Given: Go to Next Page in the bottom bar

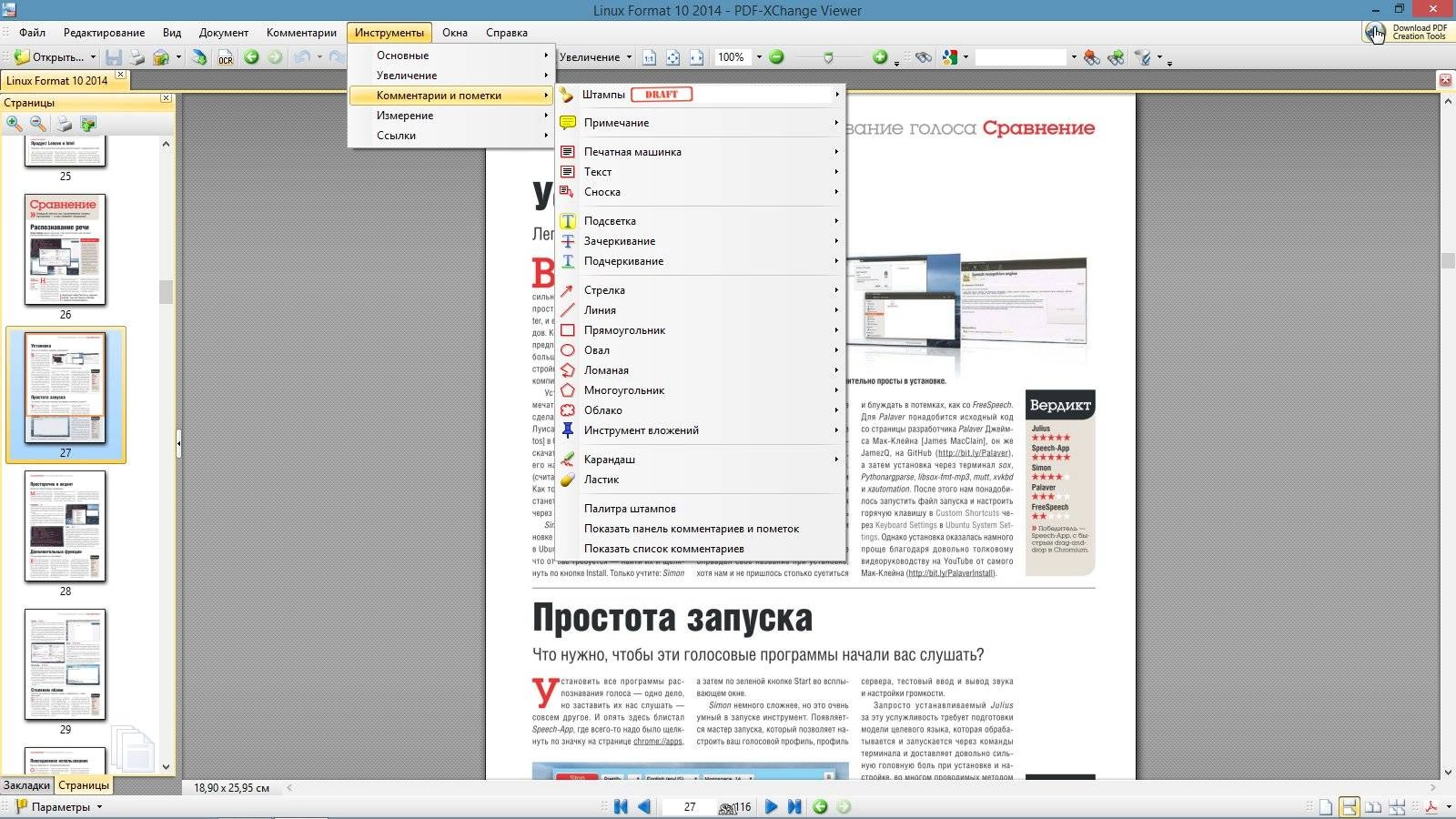Looking at the screenshot, I should coord(771,806).
